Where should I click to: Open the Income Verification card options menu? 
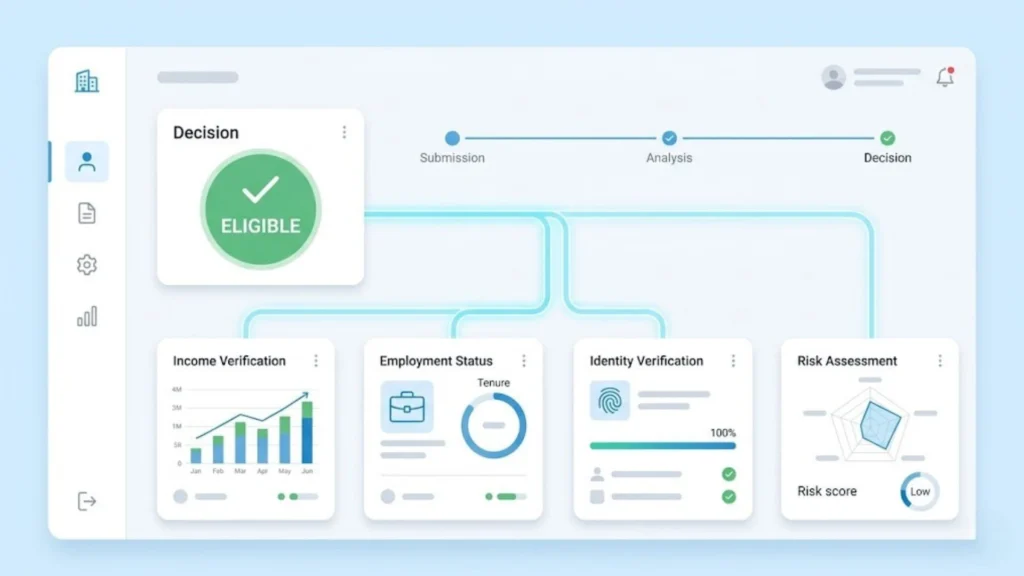(x=316, y=361)
